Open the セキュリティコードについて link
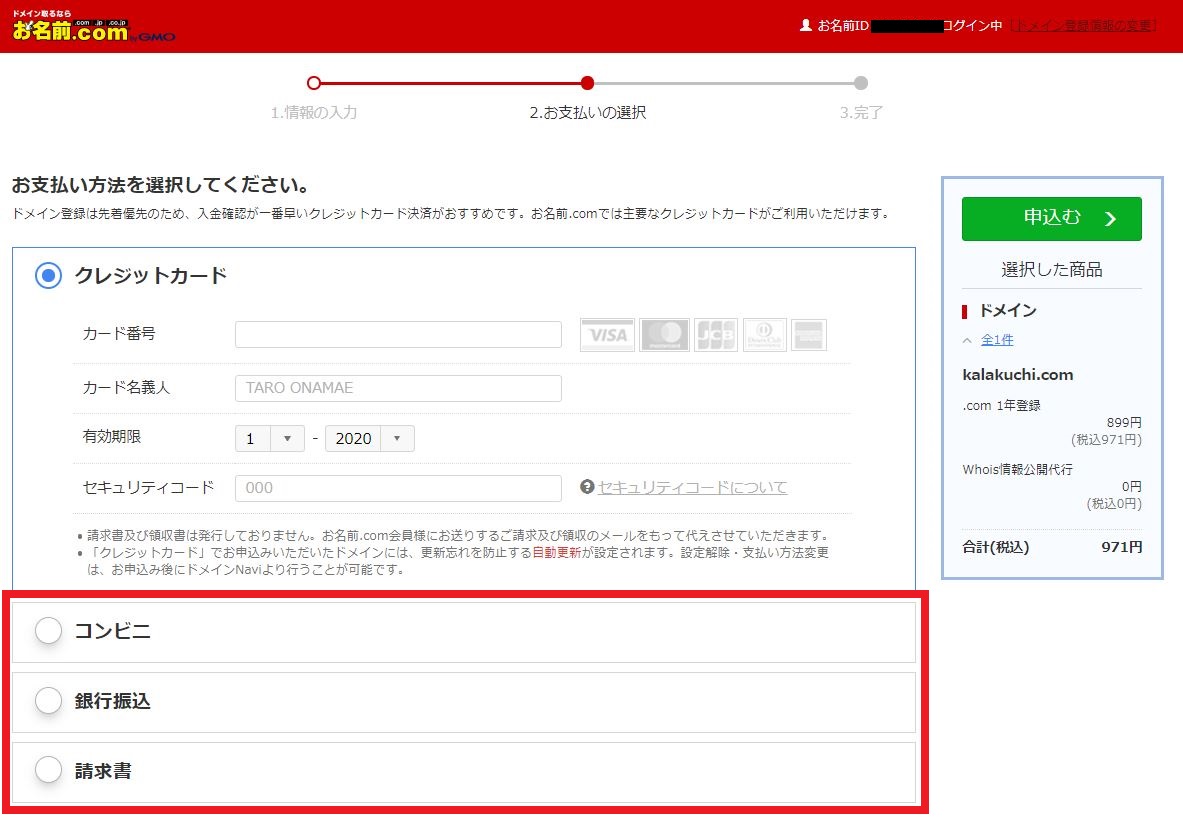This screenshot has width=1183, height=829. [692, 487]
